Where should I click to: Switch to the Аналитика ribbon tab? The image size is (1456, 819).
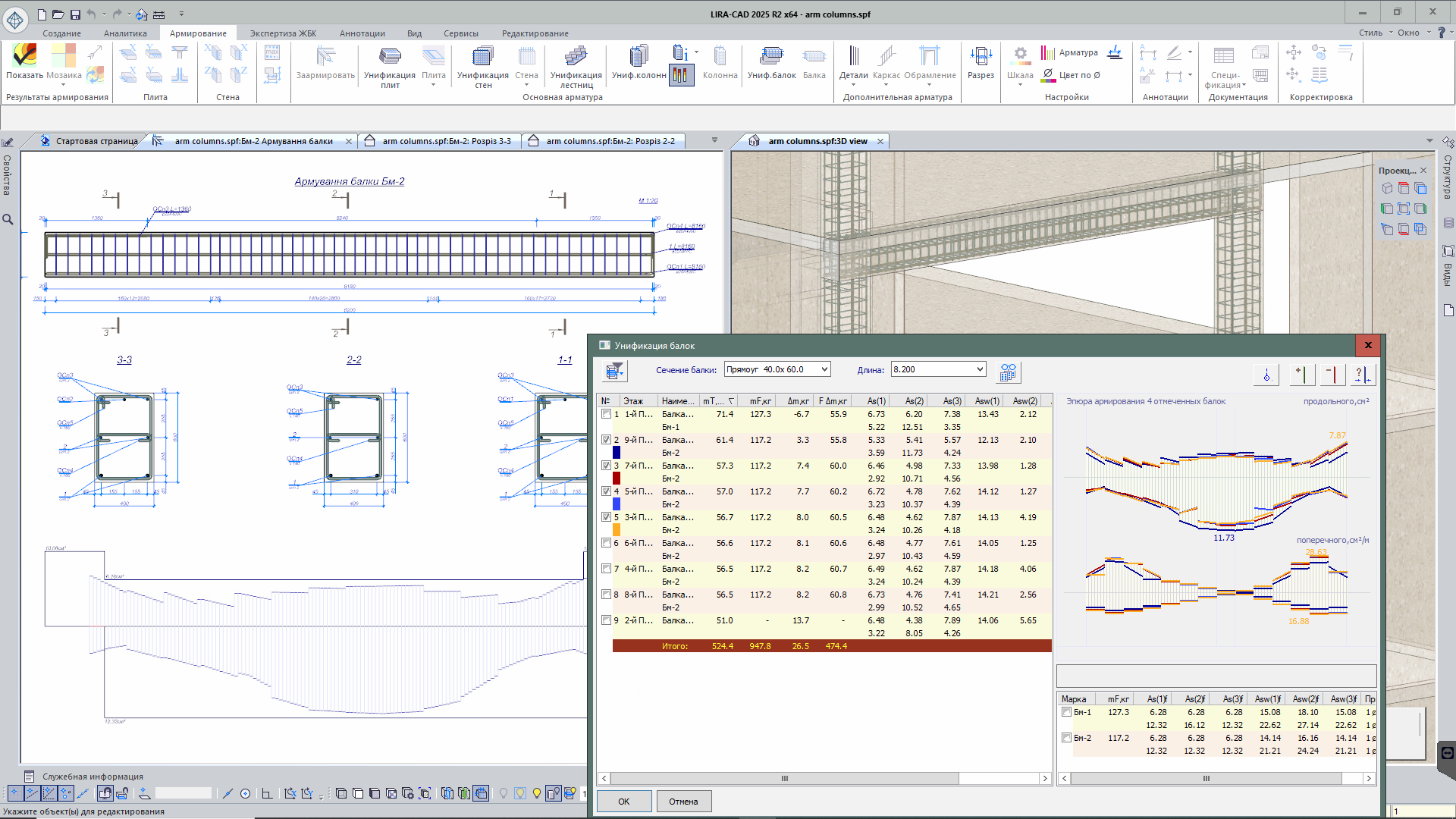(125, 33)
